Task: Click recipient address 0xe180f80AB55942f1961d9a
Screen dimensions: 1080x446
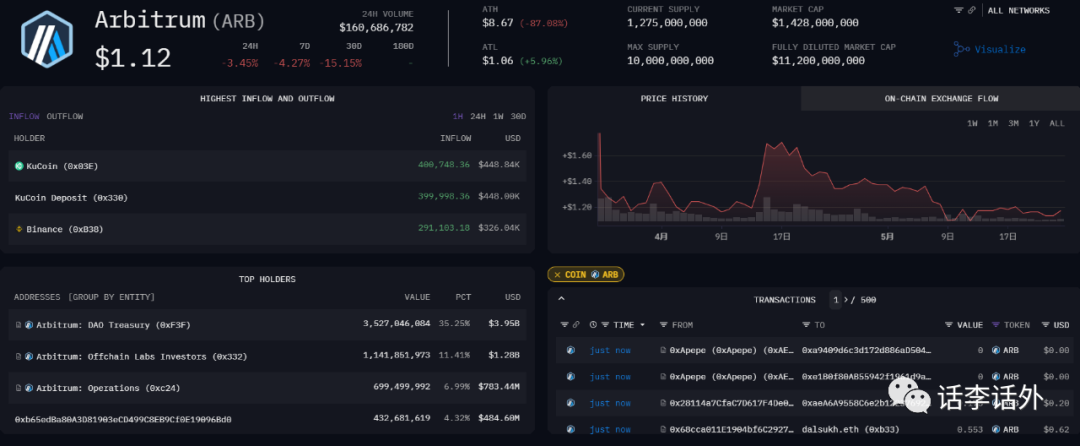Action: coord(868,376)
